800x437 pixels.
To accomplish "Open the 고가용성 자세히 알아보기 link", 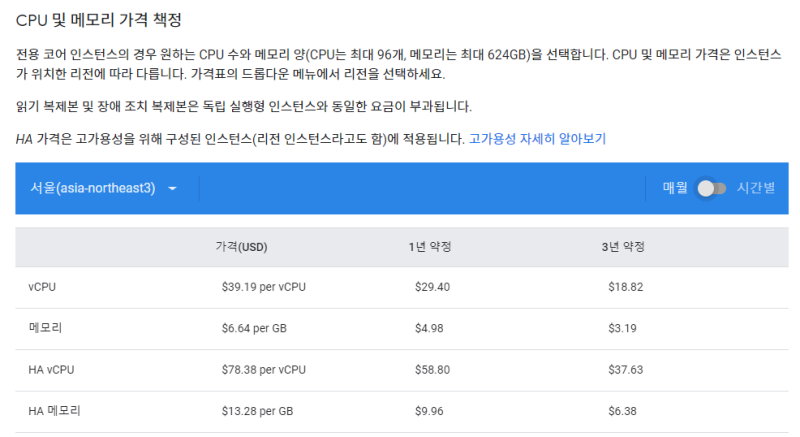I will [537, 139].
